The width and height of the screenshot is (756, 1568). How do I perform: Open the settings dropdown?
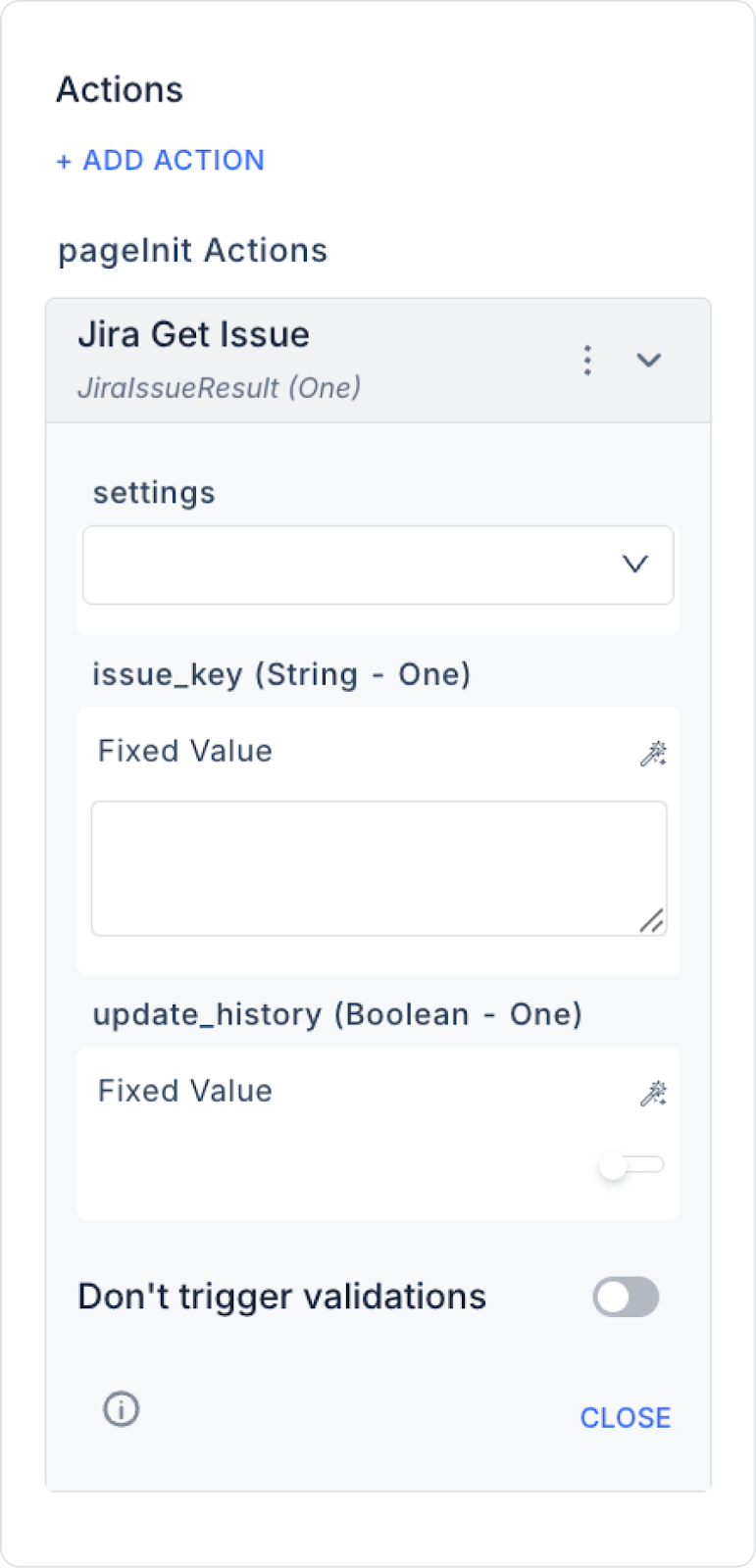[378, 564]
